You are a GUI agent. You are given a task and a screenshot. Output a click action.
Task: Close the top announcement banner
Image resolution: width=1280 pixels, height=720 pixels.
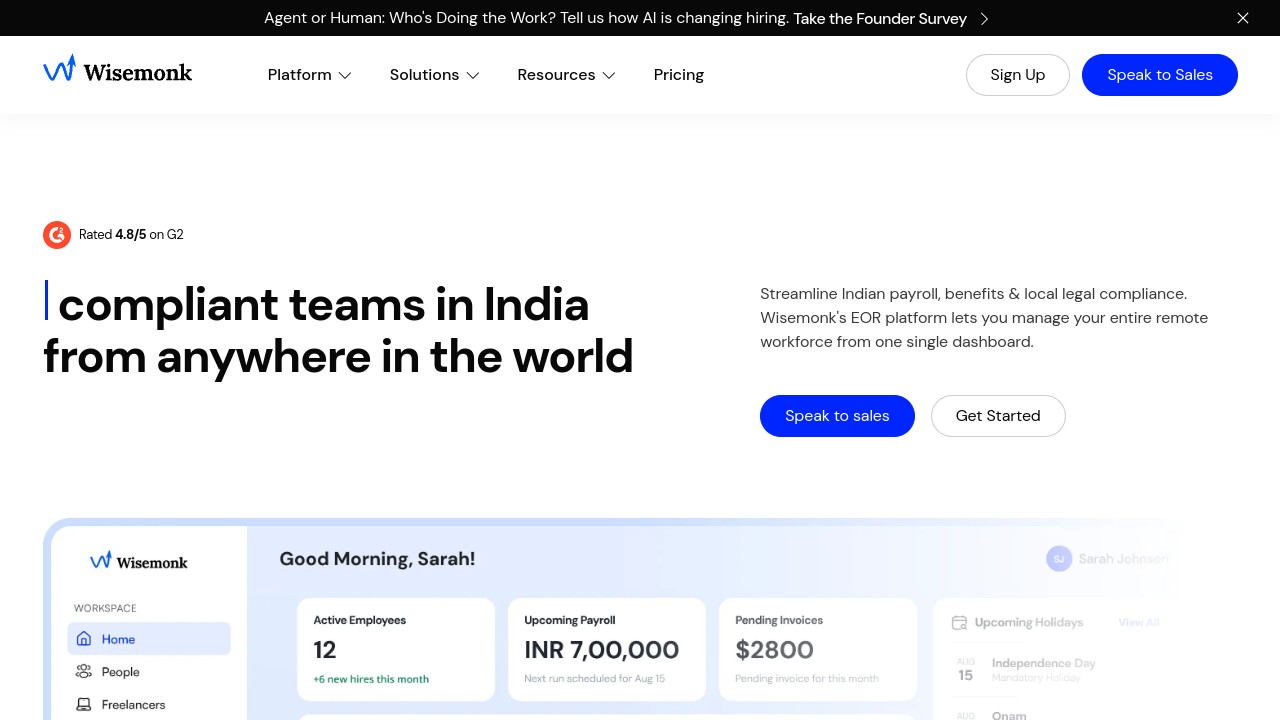point(1243,18)
